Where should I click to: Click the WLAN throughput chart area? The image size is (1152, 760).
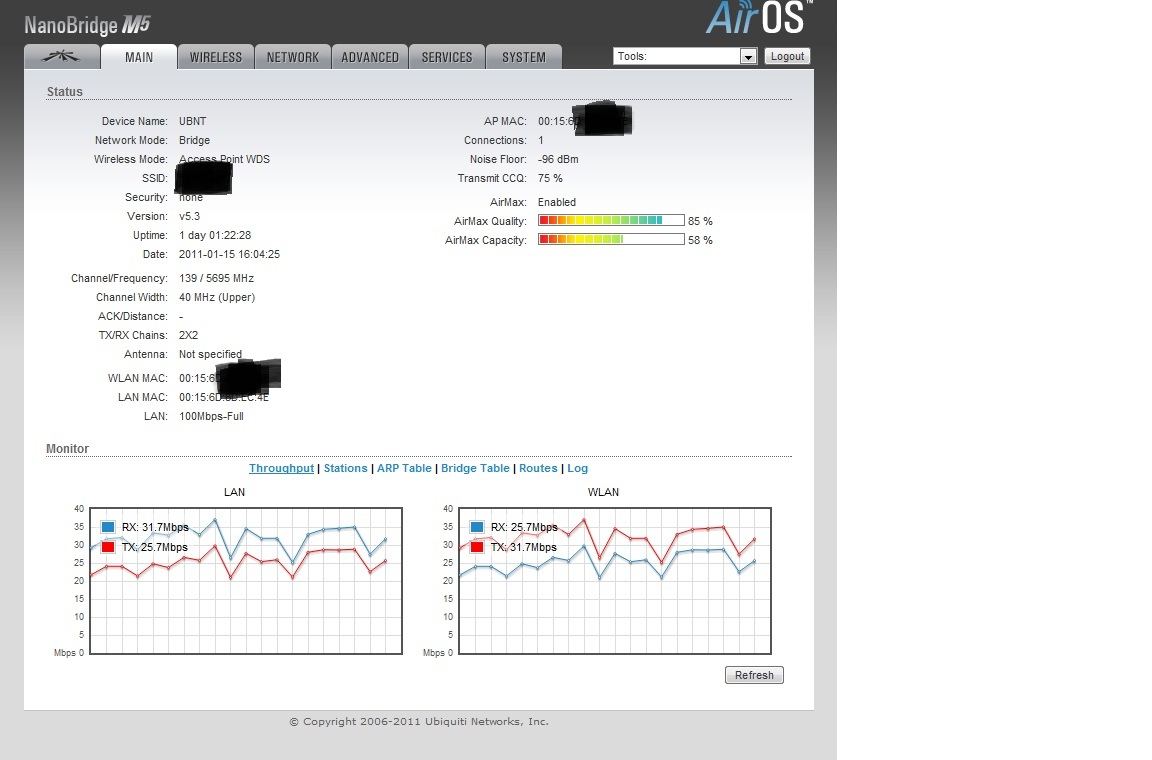[x=615, y=581]
